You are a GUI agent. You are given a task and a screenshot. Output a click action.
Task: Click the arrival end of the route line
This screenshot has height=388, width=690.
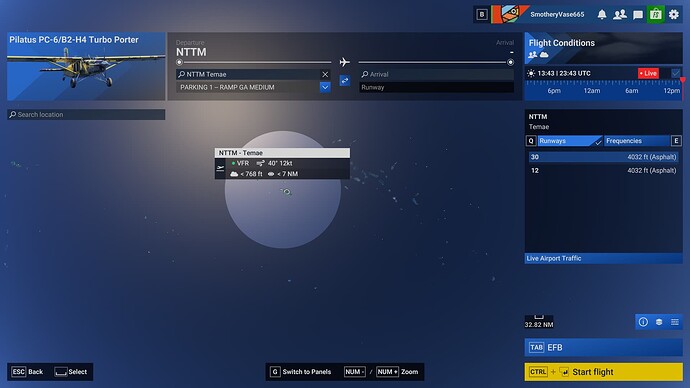point(510,62)
